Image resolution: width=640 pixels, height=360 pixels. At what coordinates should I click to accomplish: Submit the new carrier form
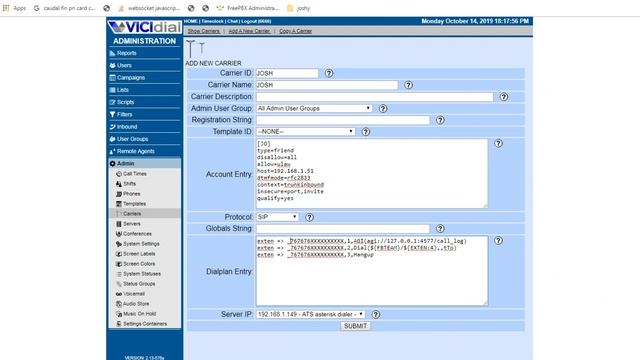[356, 326]
